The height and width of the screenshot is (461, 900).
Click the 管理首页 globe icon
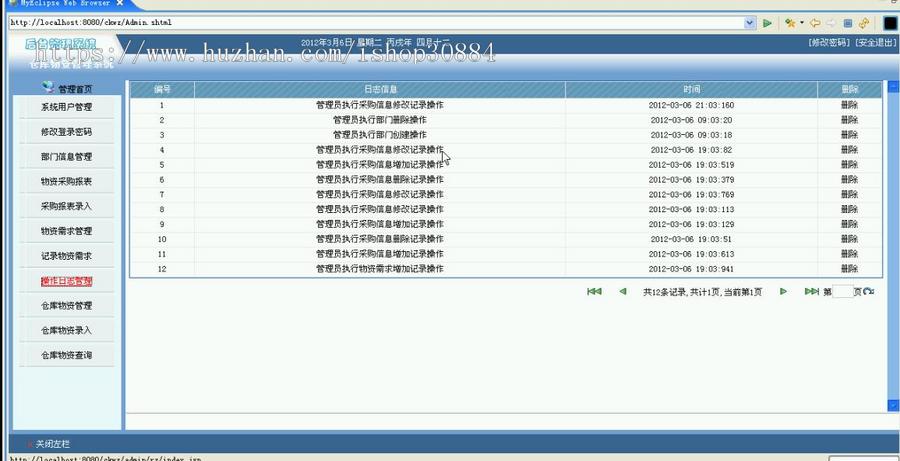pos(49,87)
